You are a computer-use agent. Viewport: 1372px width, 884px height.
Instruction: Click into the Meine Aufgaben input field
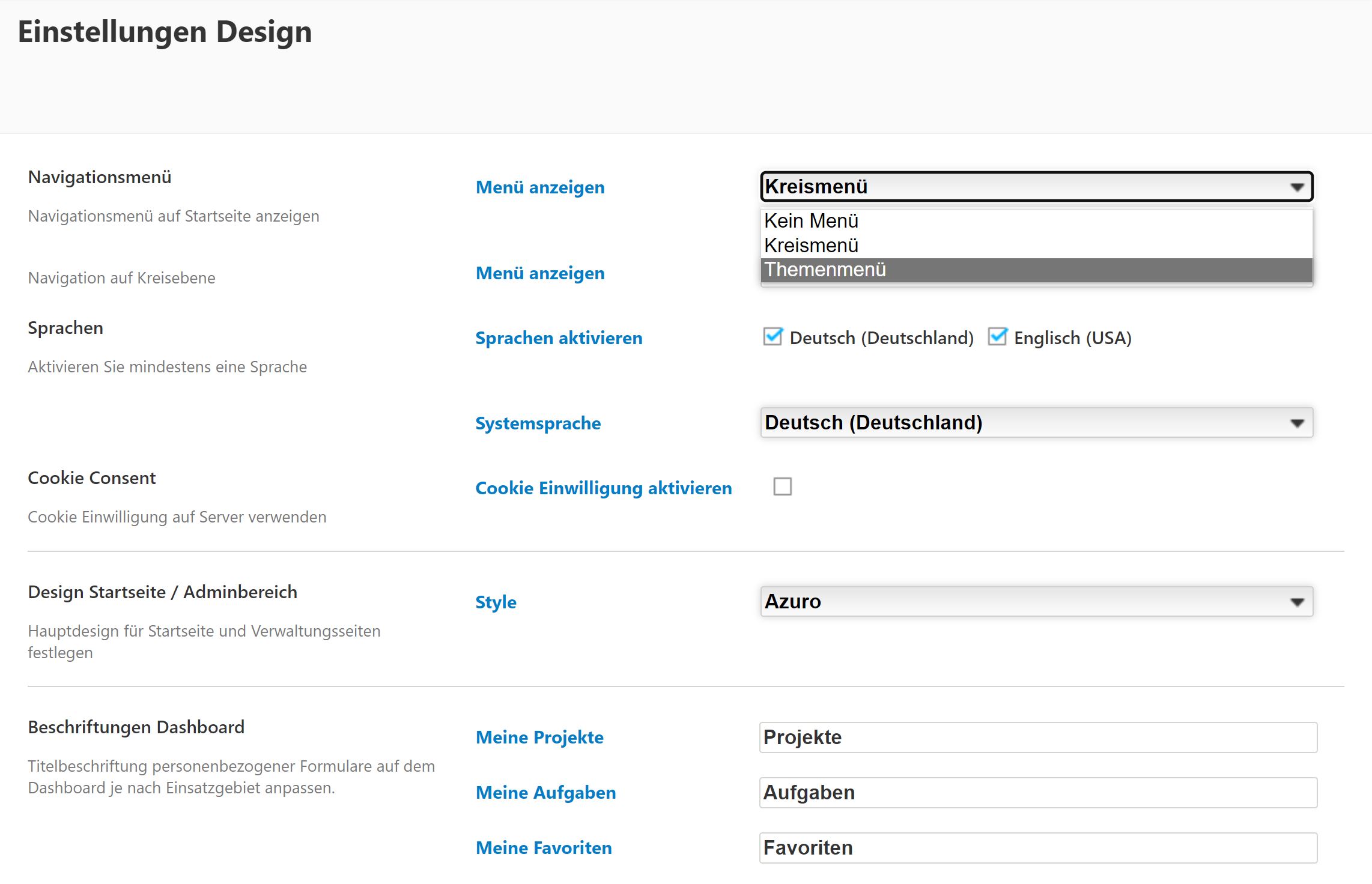point(1038,793)
